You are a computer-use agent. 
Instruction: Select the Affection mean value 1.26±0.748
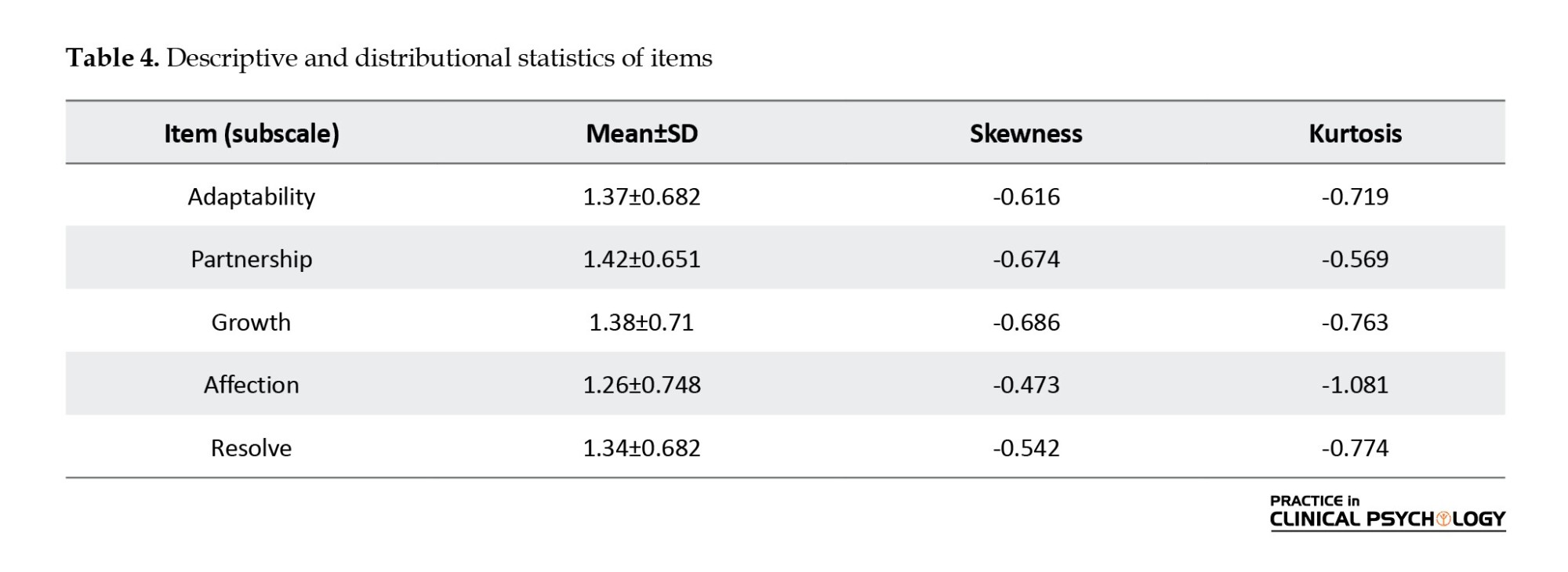(x=641, y=385)
